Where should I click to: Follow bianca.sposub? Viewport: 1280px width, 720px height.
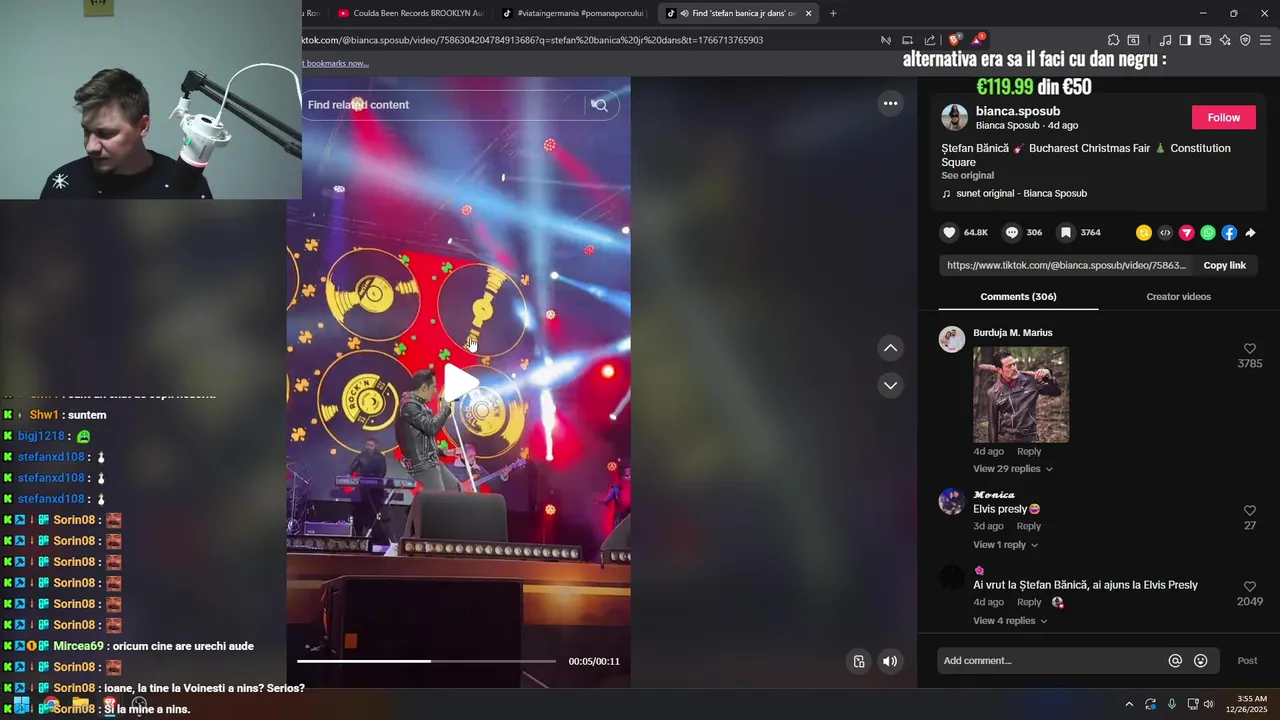coord(1223,117)
